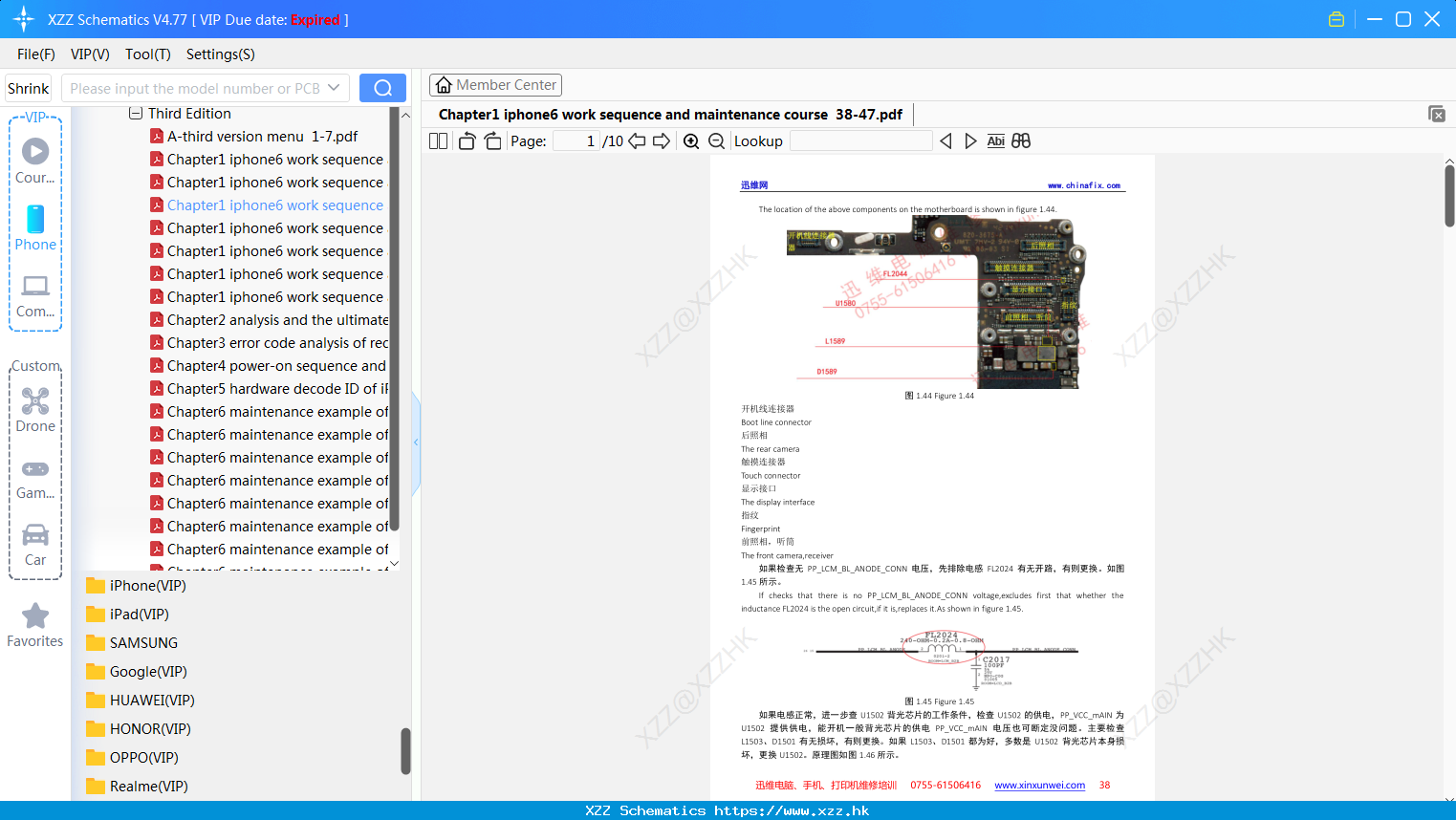Find the previous lookup match triangle
This screenshot has height=820, width=1456.
tap(945, 141)
